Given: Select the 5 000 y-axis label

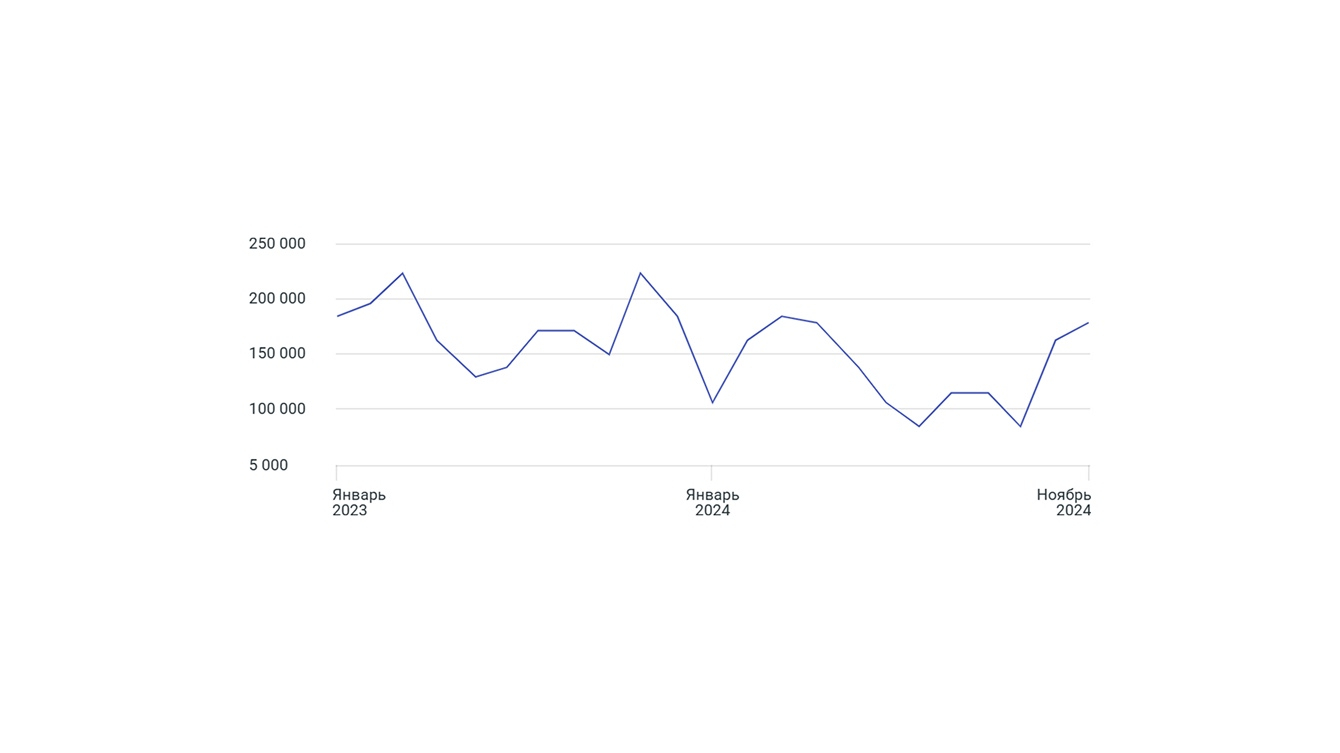Looking at the screenshot, I should 268,465.
